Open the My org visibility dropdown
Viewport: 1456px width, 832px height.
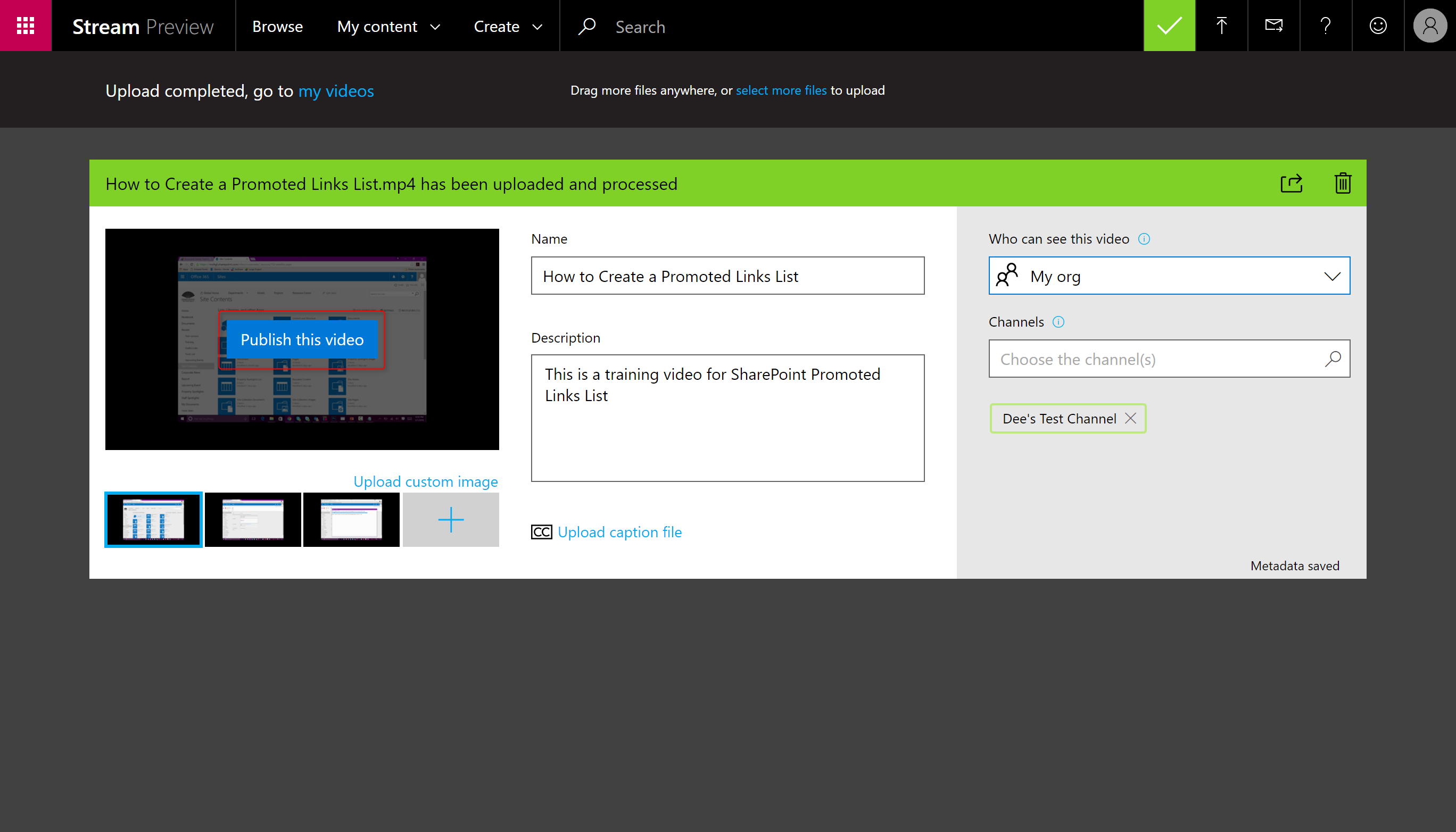click(1169, 276)
